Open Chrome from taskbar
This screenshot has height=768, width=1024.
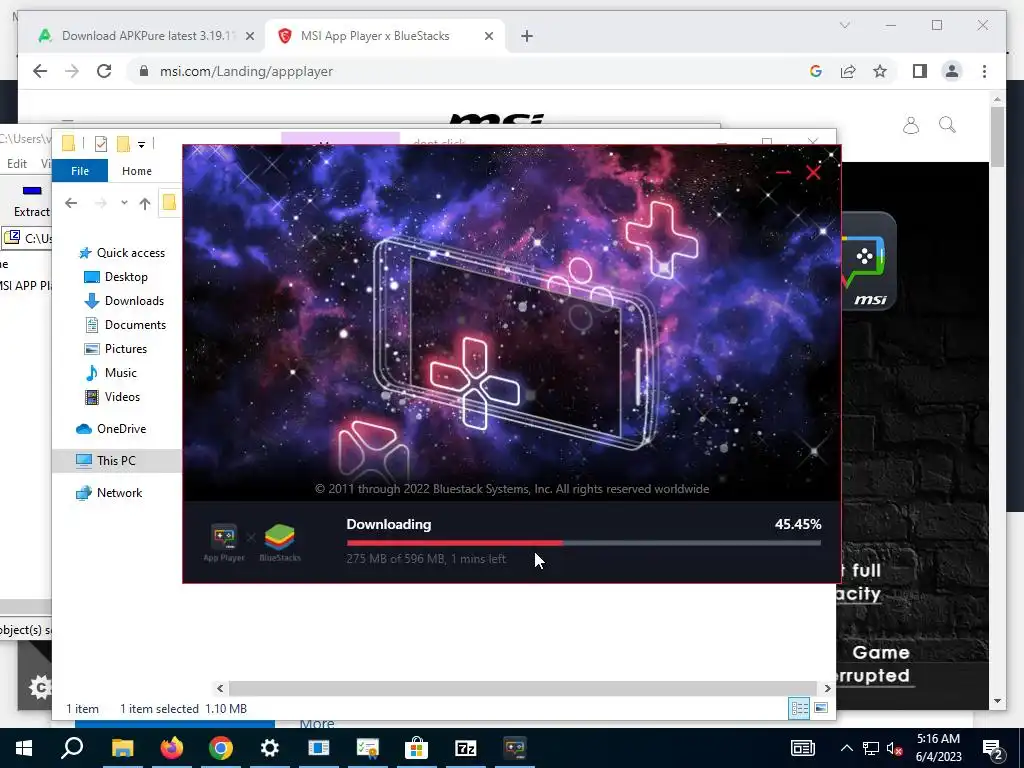221,748
